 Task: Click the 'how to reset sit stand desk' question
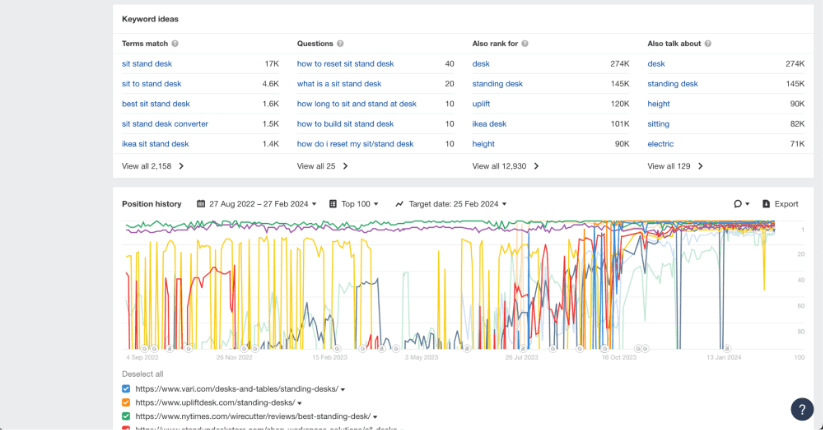tap(345, 64)
